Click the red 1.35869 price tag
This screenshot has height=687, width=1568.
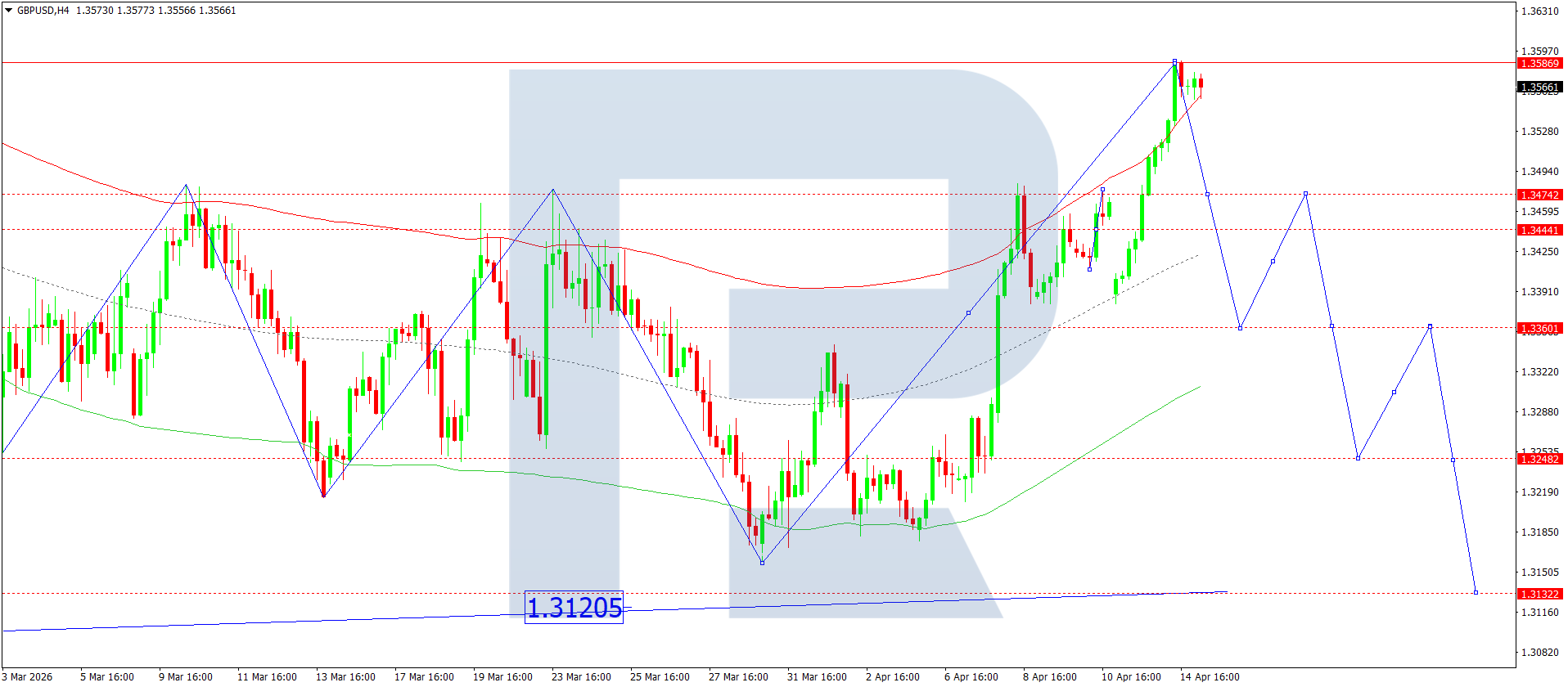pos(1539,63)
